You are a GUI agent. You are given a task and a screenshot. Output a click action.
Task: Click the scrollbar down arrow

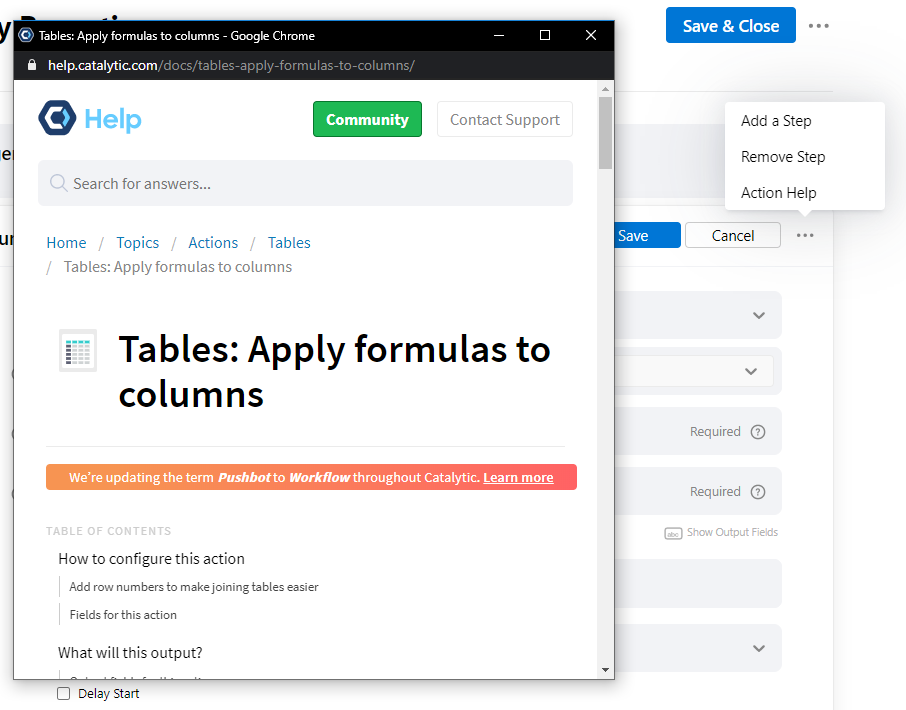(605, 670)
